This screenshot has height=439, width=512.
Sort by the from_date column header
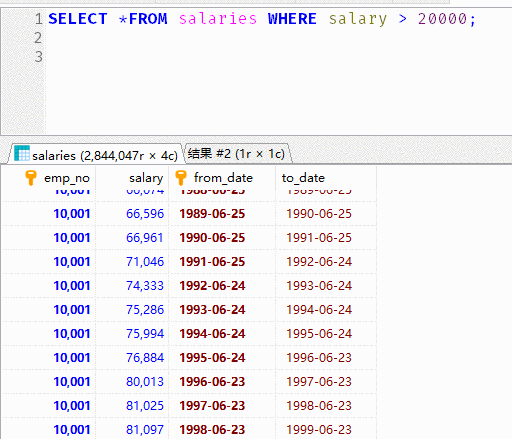(x=223, y=178)
